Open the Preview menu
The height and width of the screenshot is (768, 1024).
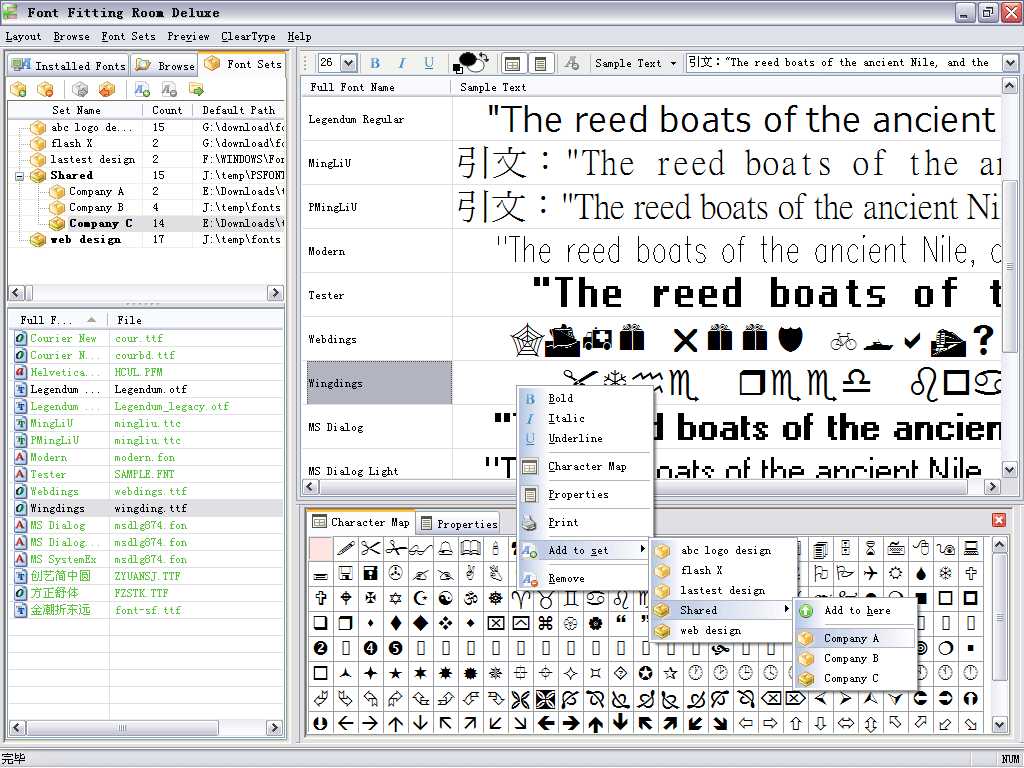pos(188,37)
